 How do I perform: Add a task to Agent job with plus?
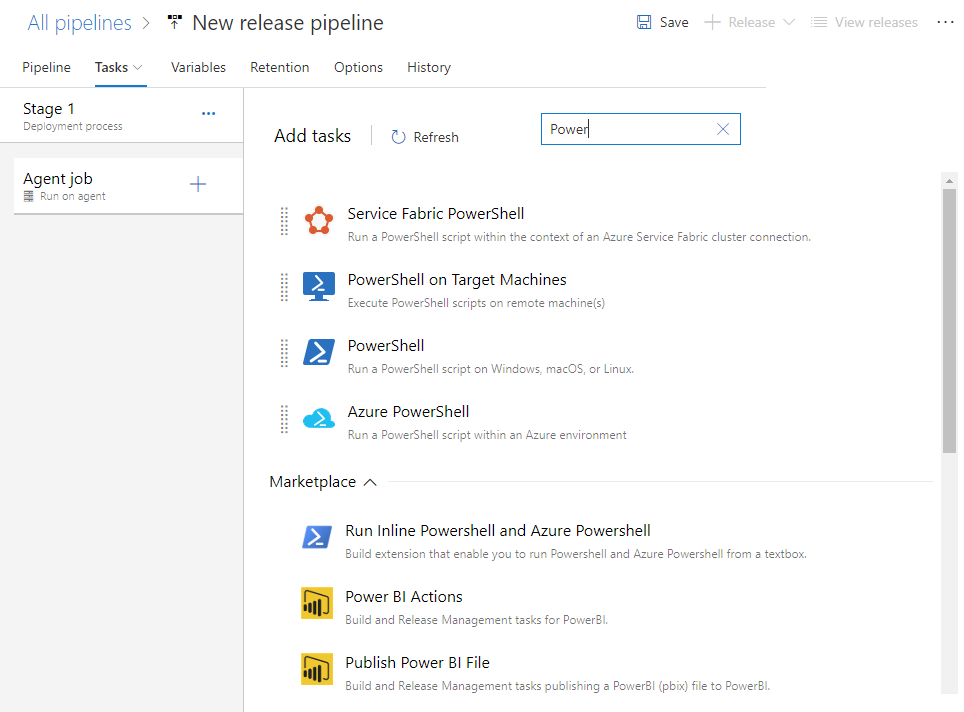(198, 184)
